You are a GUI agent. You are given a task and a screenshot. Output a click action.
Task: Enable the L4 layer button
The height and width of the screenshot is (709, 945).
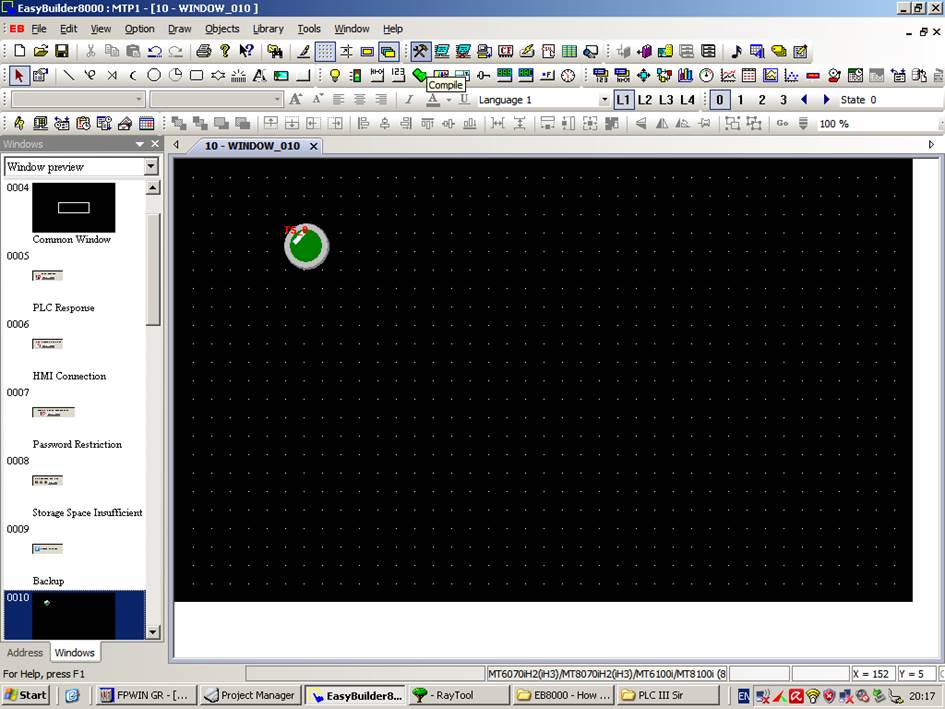[x=688, y=100]
